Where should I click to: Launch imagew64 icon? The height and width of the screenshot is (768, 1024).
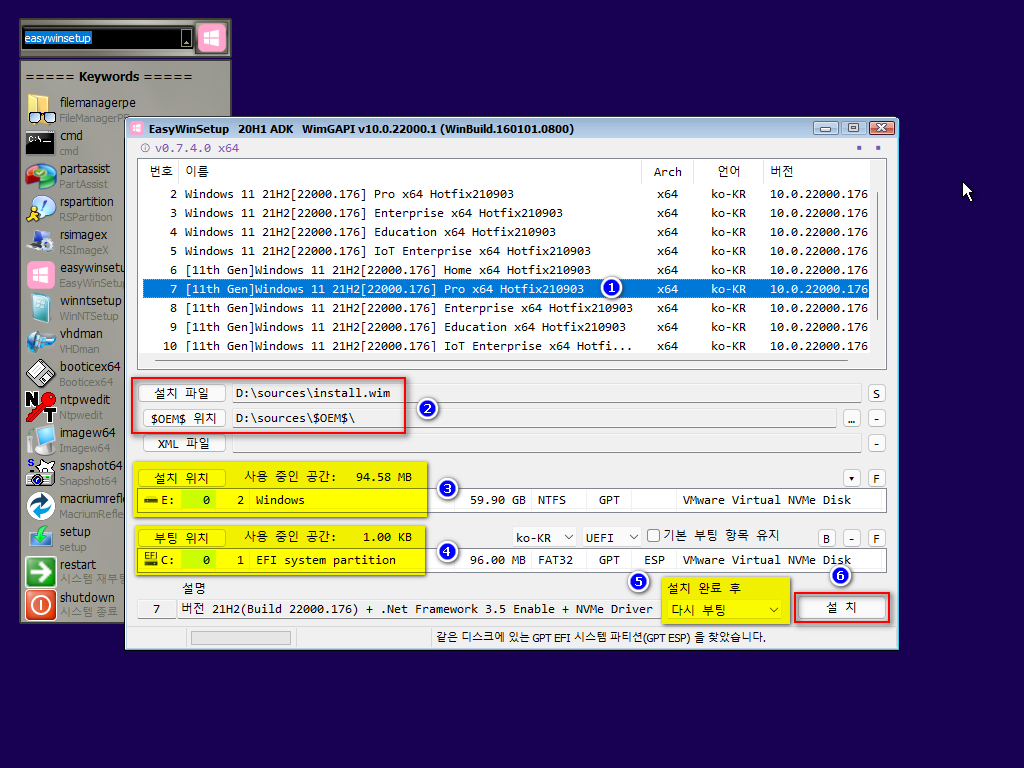pos(41,440)
